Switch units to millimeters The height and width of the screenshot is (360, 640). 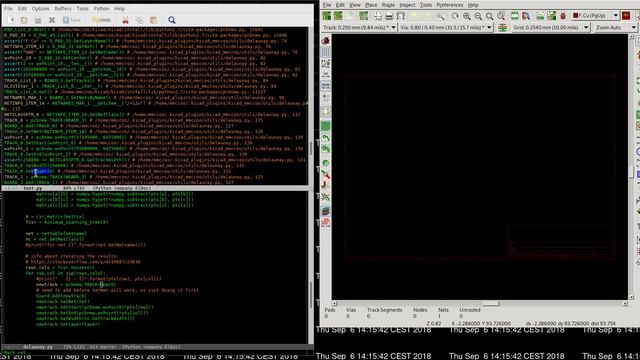[x=325, y=86]
